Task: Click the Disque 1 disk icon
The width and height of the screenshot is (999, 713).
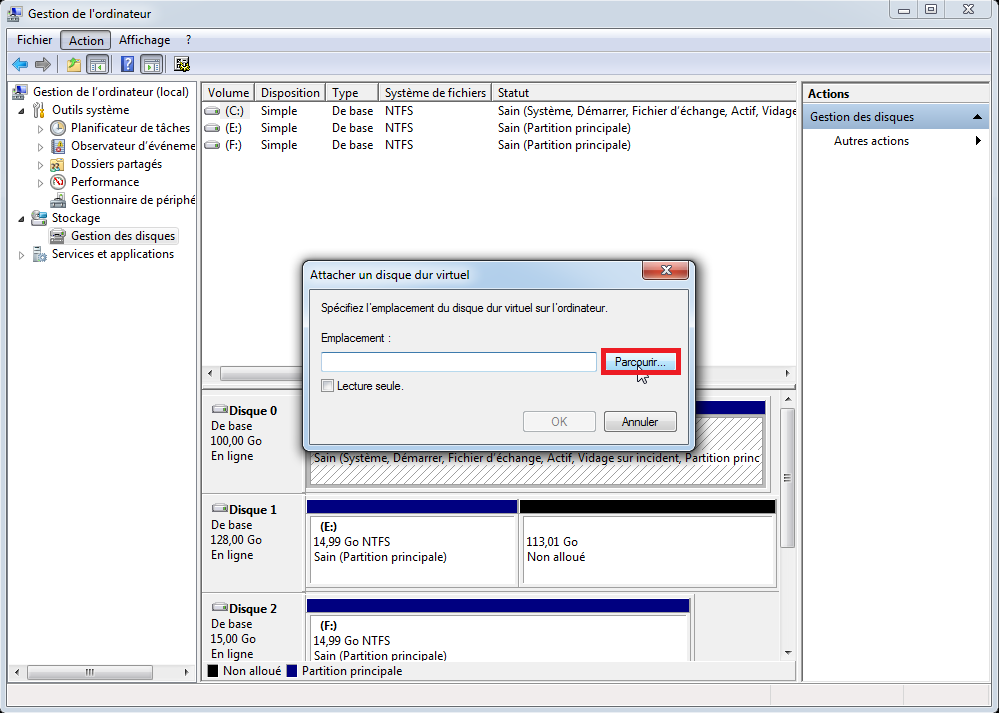Action: pos(220,508)
